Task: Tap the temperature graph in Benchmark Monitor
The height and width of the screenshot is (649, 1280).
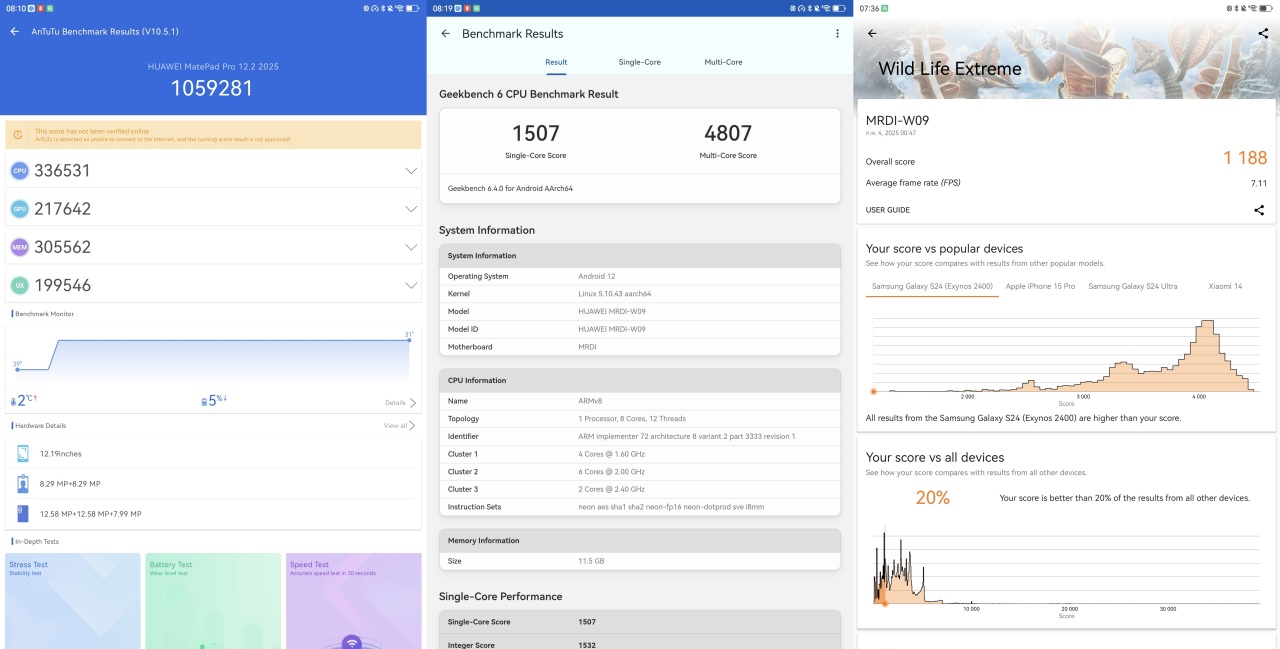Action: coord(213,356)
